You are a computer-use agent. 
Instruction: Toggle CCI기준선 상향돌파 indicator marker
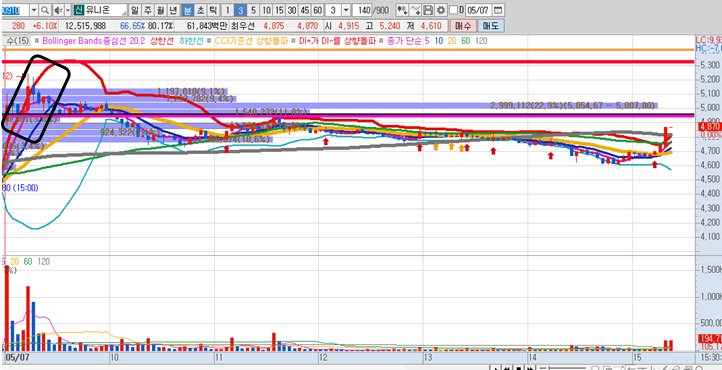[210, 41]
